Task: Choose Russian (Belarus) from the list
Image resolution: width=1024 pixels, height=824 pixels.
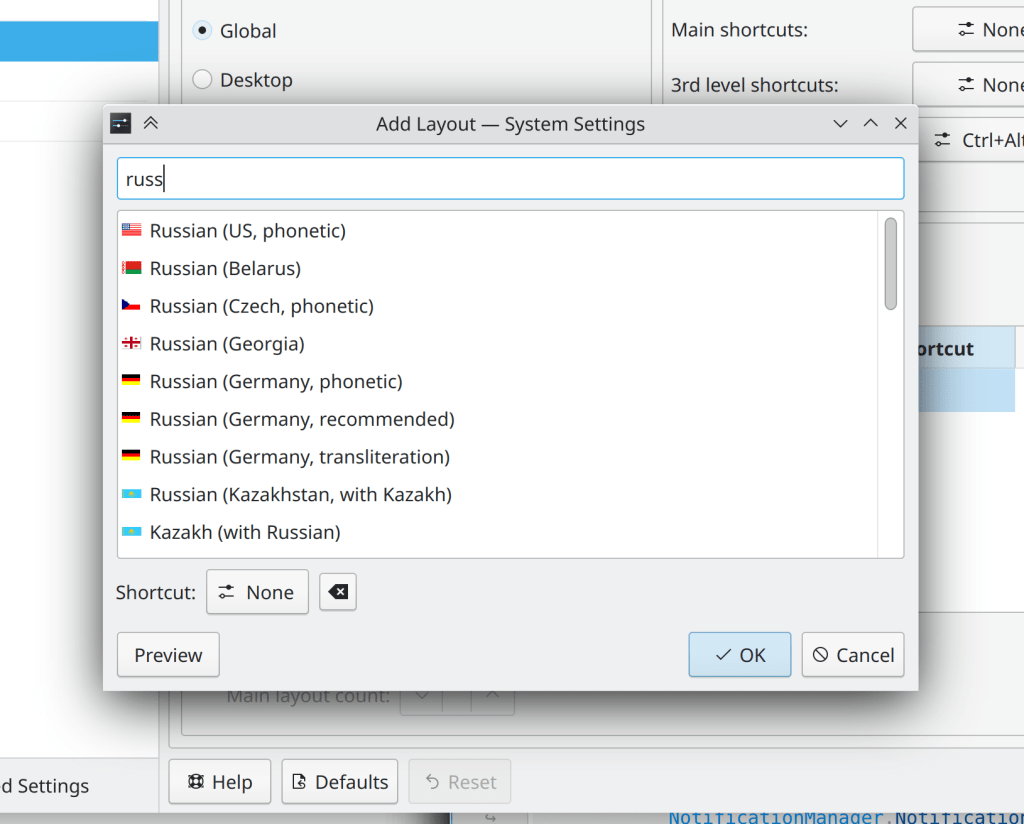Action: pos(225,269)
